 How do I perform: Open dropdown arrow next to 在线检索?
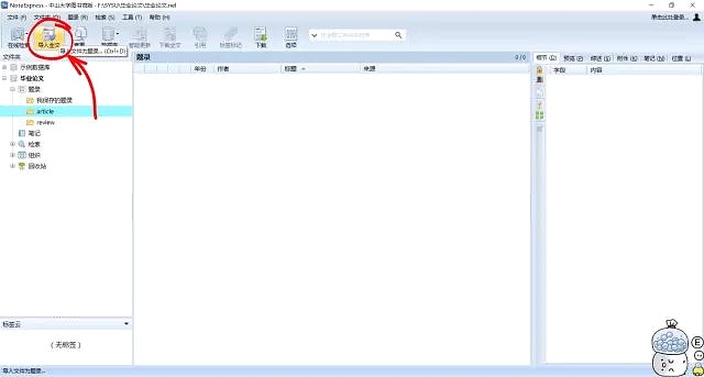click(28, 34)
